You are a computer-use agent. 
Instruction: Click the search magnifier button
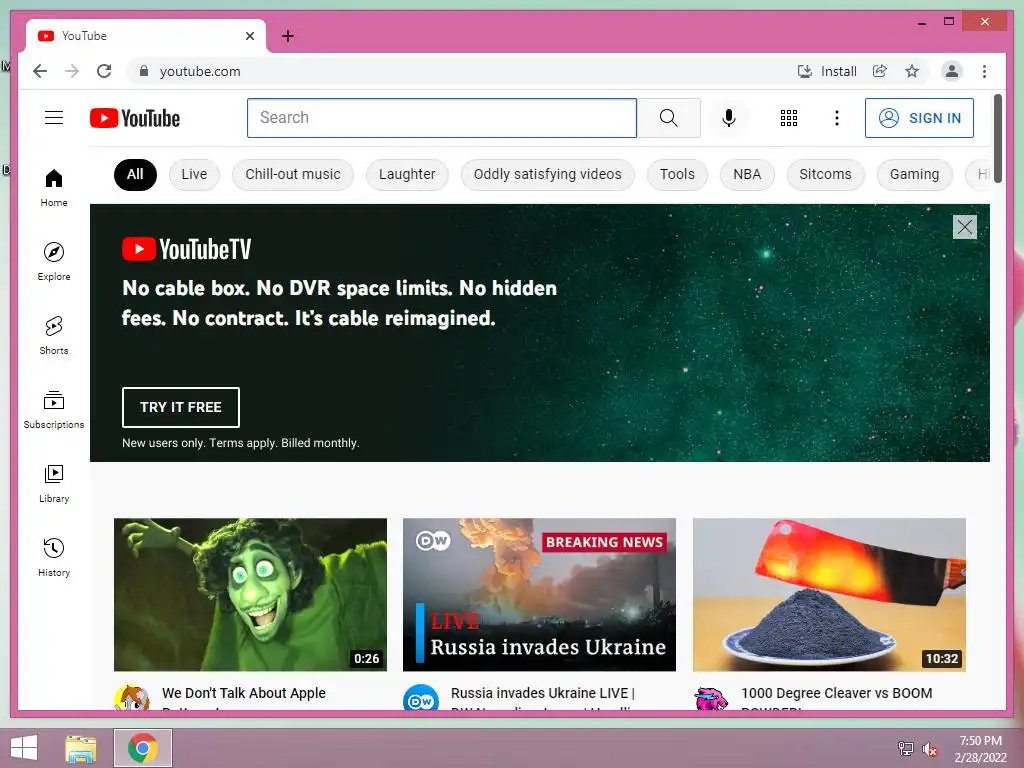coord(668,118)
